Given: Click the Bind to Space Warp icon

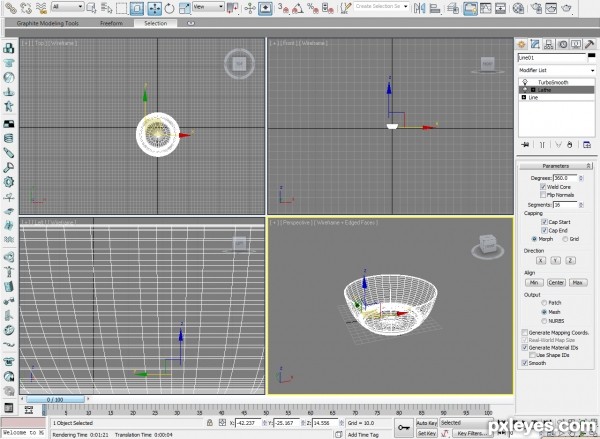Looking at the screenshot, I should click(x=41, y=8).
